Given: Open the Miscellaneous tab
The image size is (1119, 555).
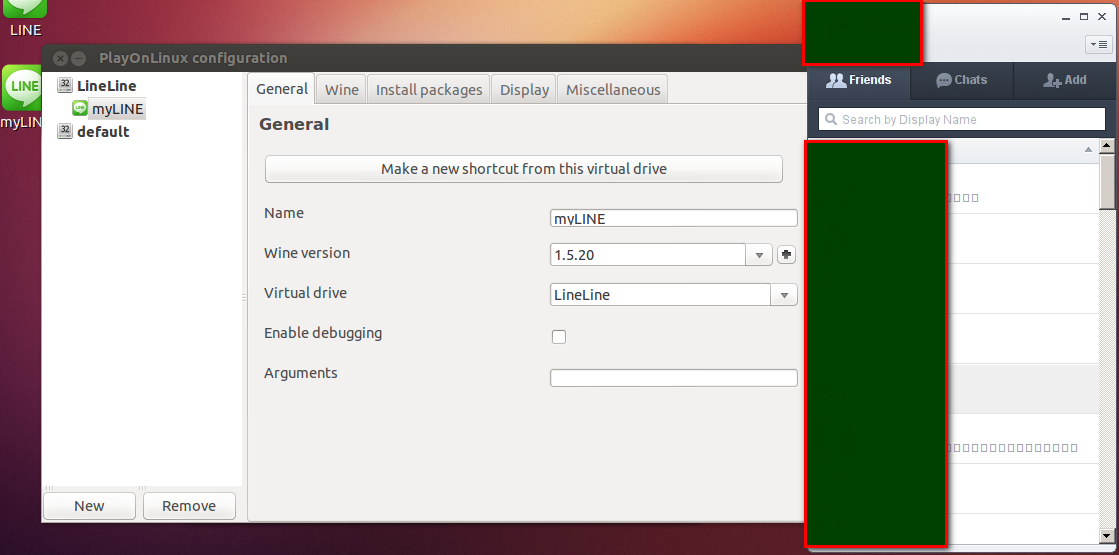Looking at the screenshot, I should click(x=612, y=90).
